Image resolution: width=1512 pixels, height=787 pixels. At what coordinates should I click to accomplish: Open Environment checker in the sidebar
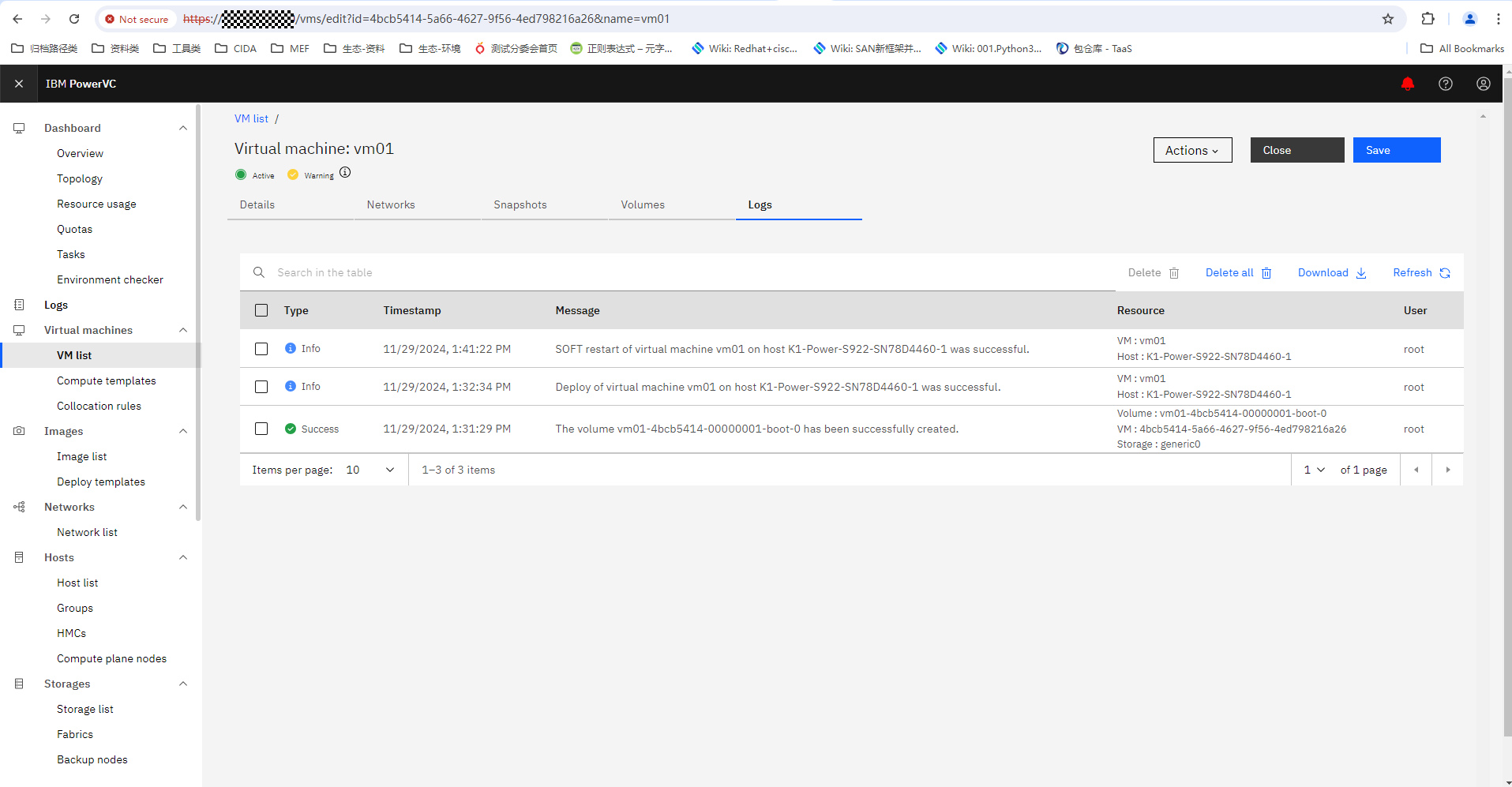(110, 279)
